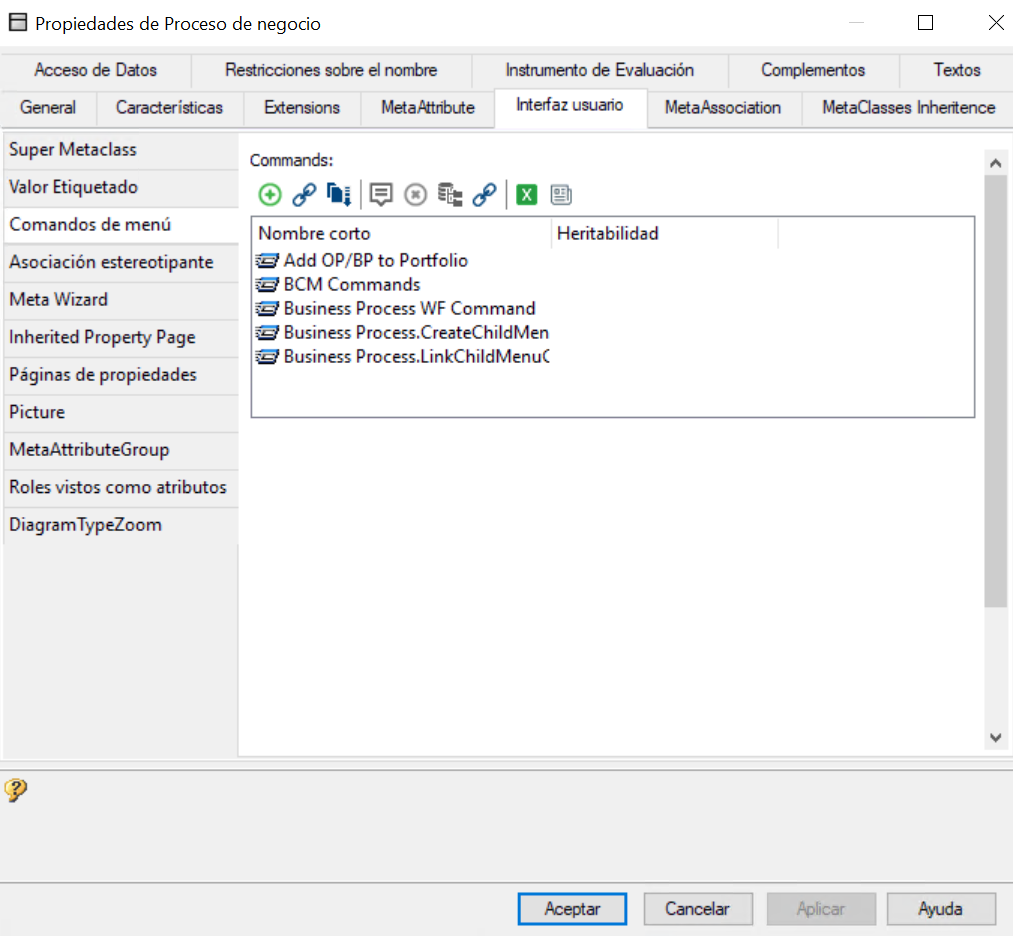Open MetaAttributeGroup in the side list
This screenshot has height=936, width=1013.
(121, 450)
